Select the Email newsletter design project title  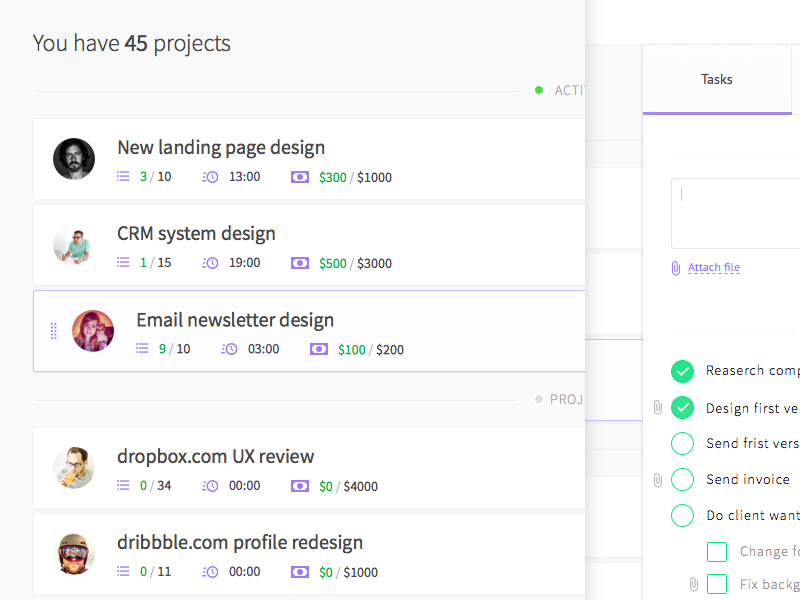(235, 320)
